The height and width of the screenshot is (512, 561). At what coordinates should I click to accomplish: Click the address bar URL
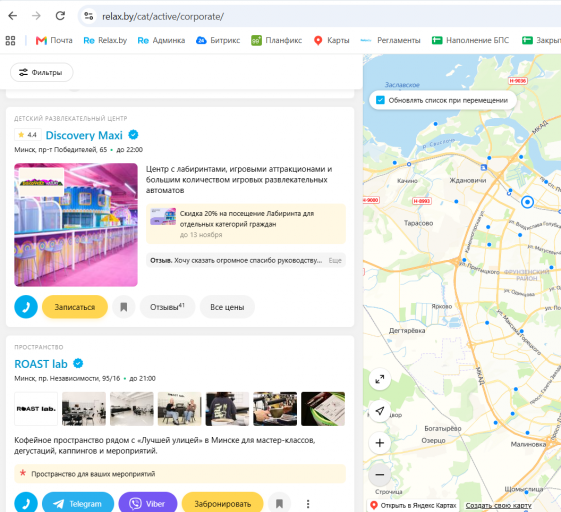[x=163, y=16]
